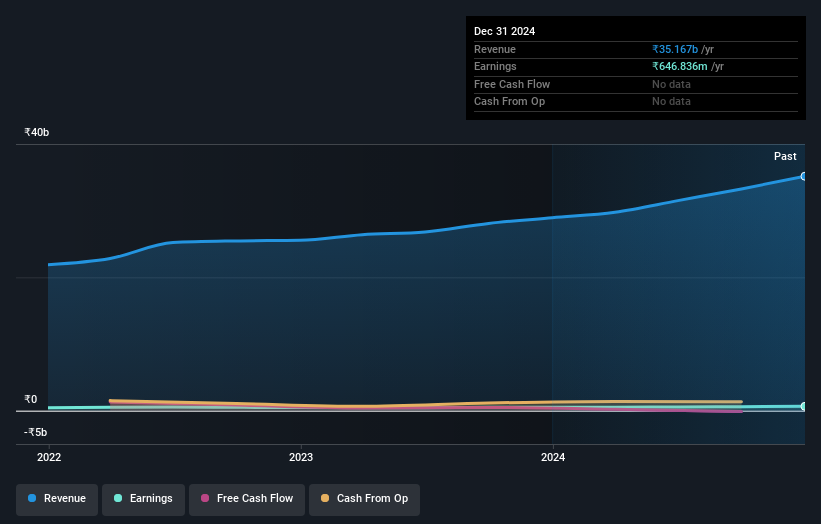The image size is (821, 524).
Task: Click the ₹35.167b revenue value
Action: [675, 49]
